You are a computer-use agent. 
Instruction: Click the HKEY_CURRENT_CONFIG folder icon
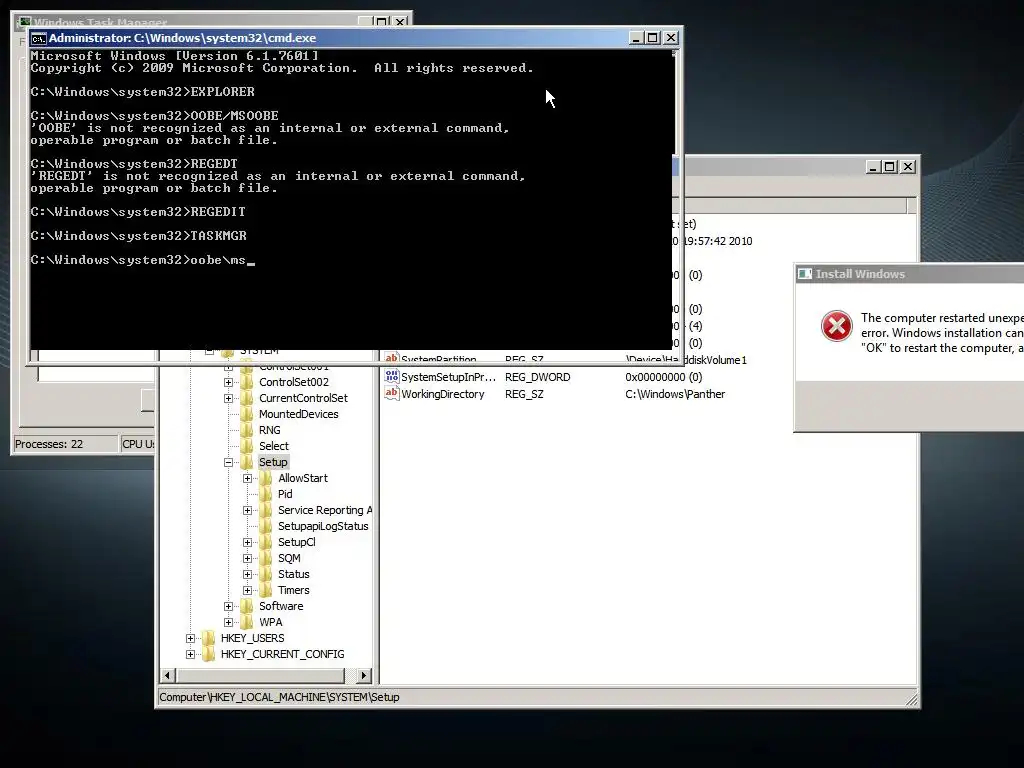(x=208, y=654)
